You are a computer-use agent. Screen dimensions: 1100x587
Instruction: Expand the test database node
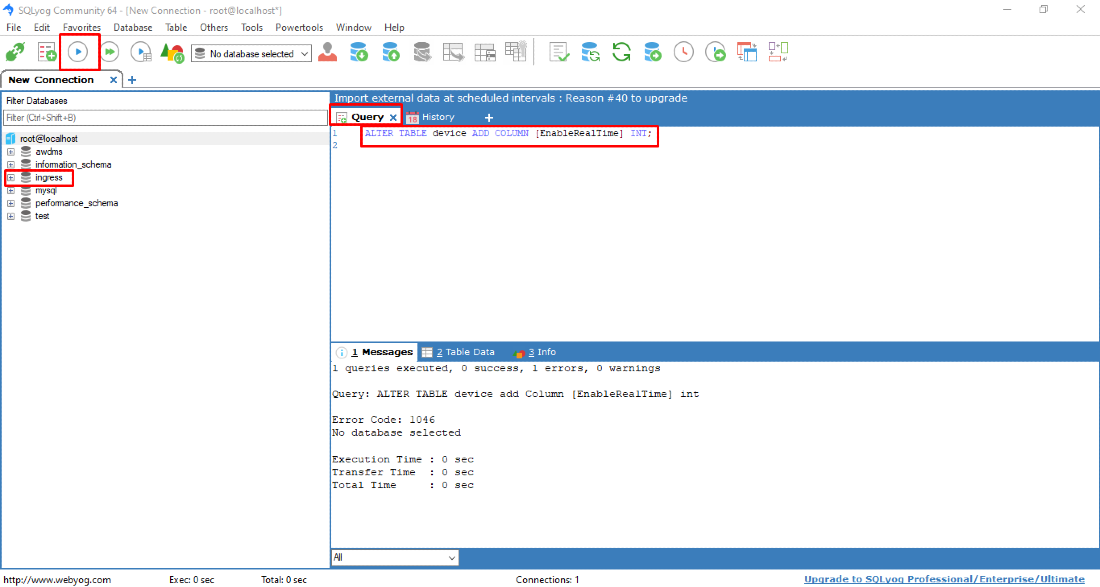pos(11,217)
